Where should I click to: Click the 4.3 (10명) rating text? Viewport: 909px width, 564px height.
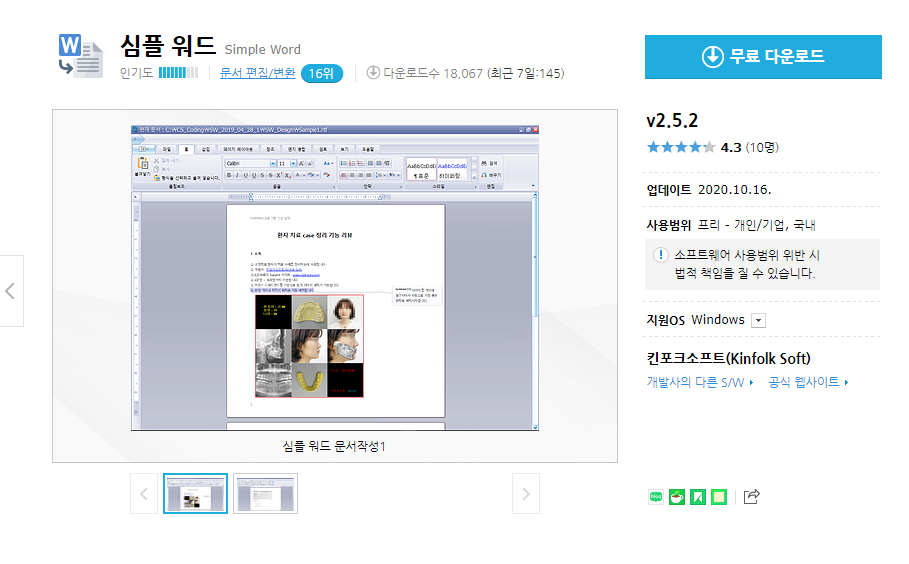[750, 147]
